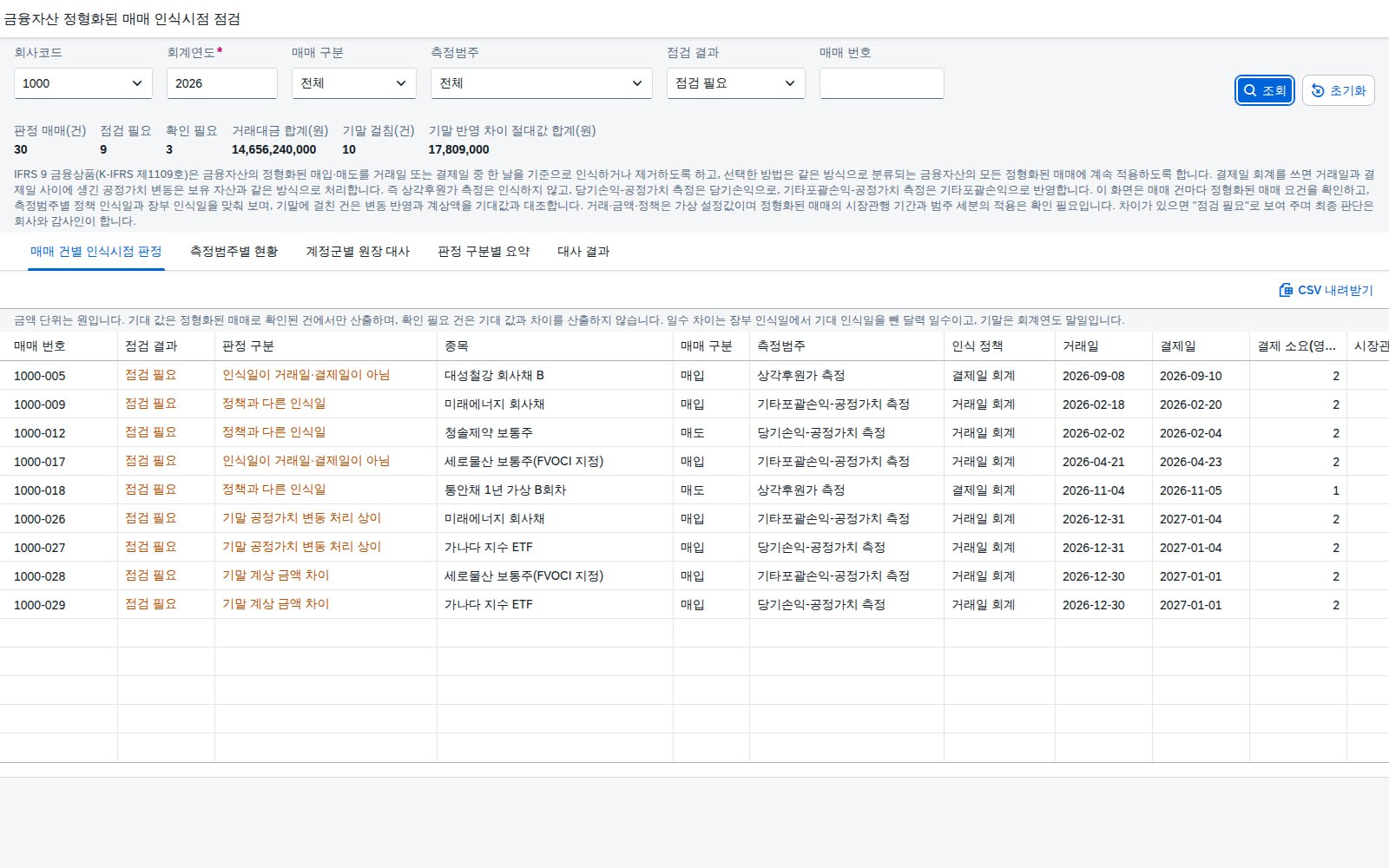Click settlement date 2026-11-05
1389x868 pixels.
(1191, 490)
